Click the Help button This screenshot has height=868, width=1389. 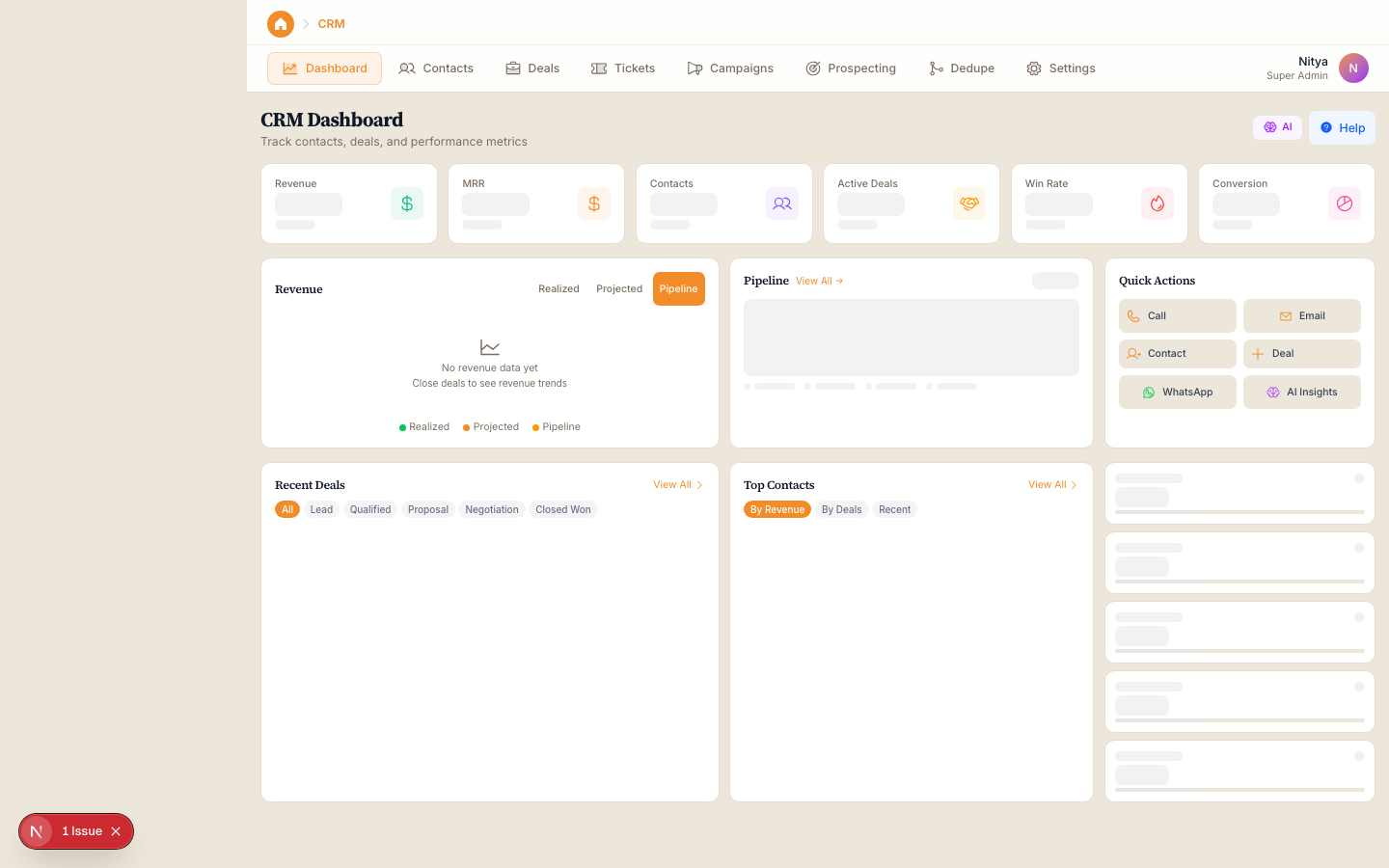coord(1342,128)
